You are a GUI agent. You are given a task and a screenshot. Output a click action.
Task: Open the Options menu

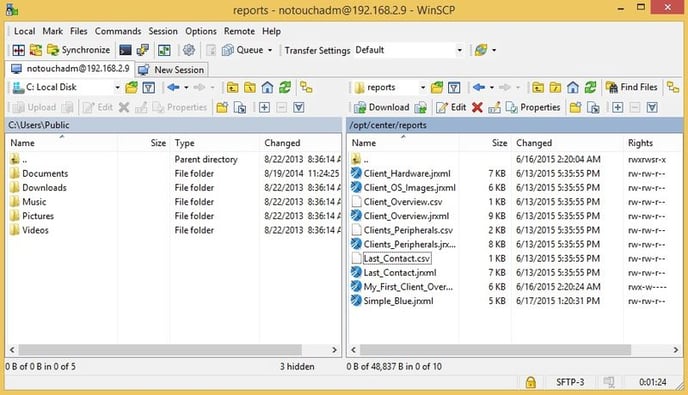point(201,31)
